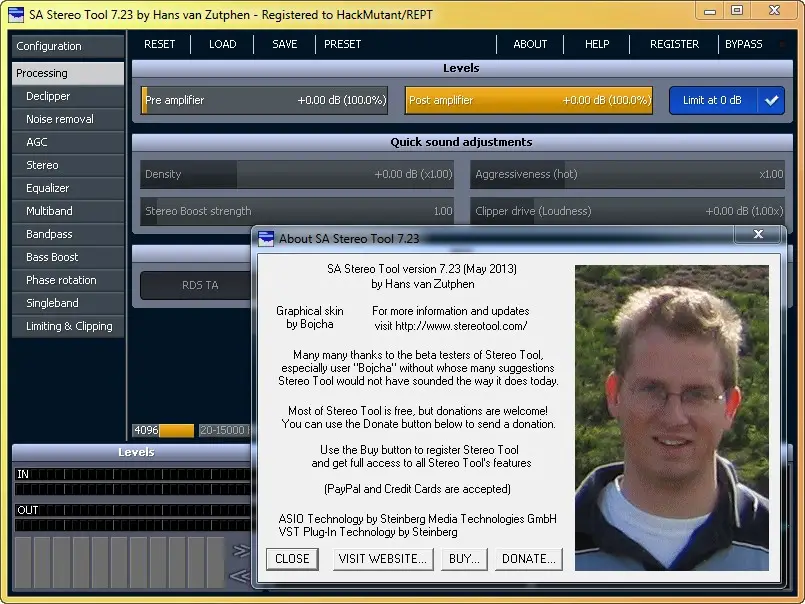Go to the AGC page

point(68,142)
